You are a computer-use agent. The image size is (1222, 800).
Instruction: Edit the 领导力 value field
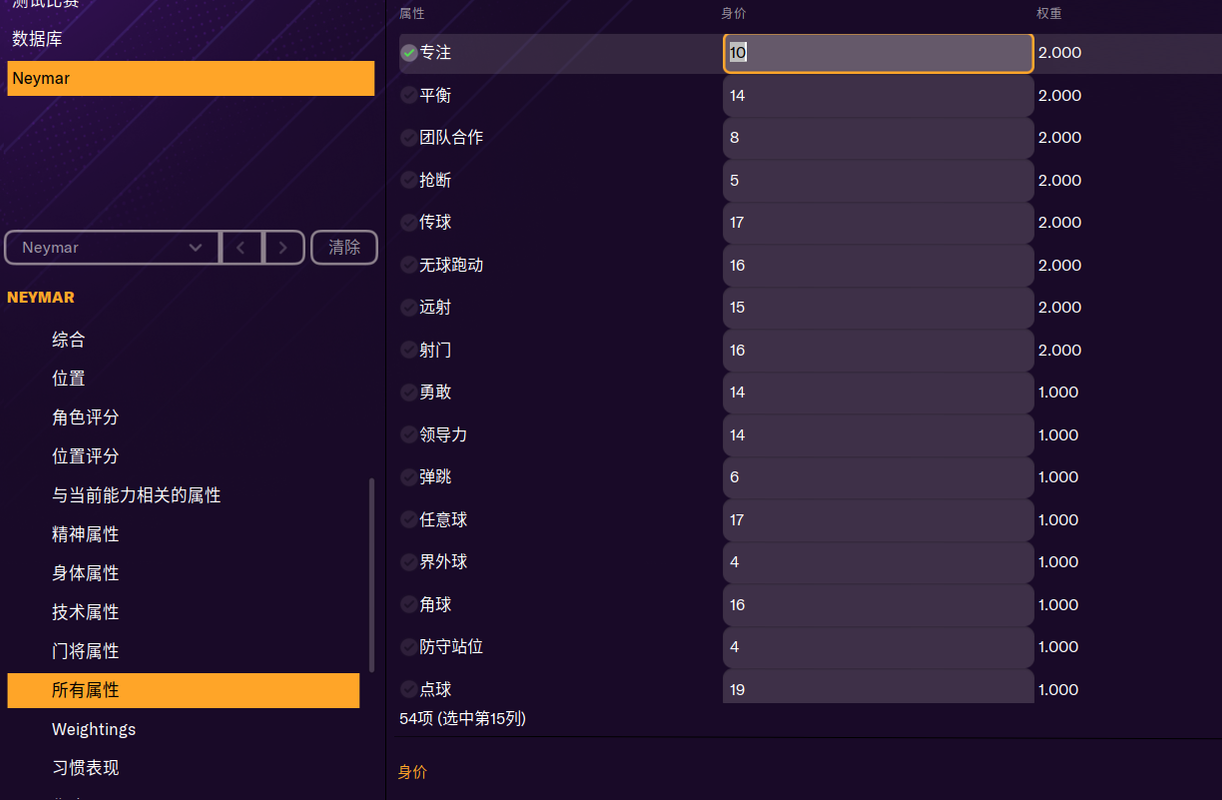[x=878, y=436]
